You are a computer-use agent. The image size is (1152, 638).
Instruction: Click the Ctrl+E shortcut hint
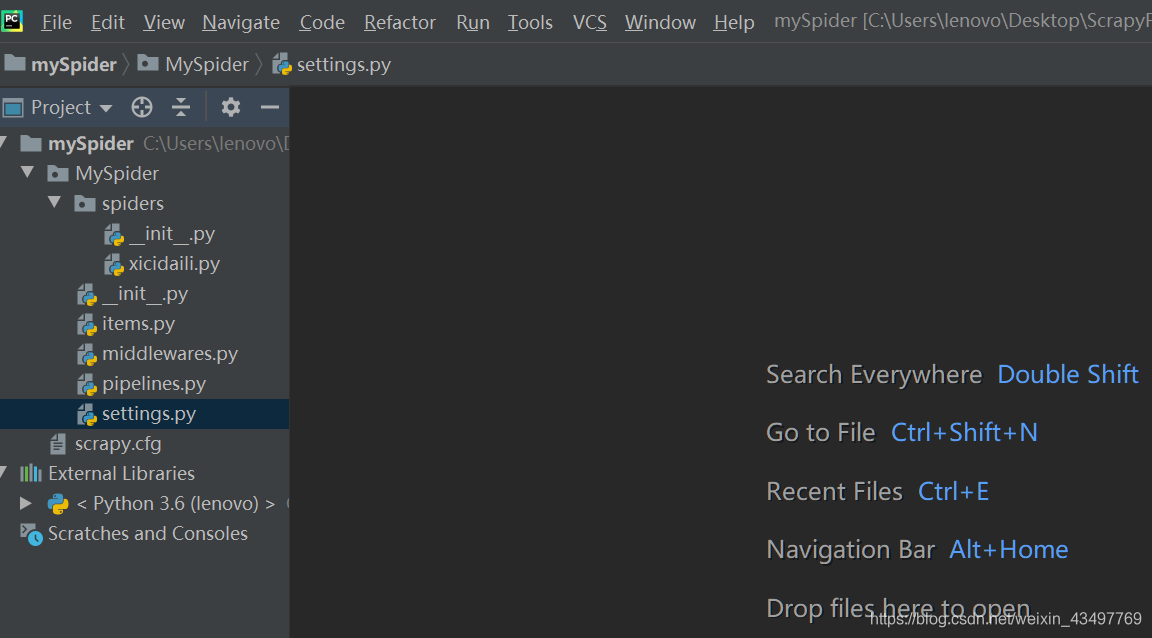(x=953, y=492)
